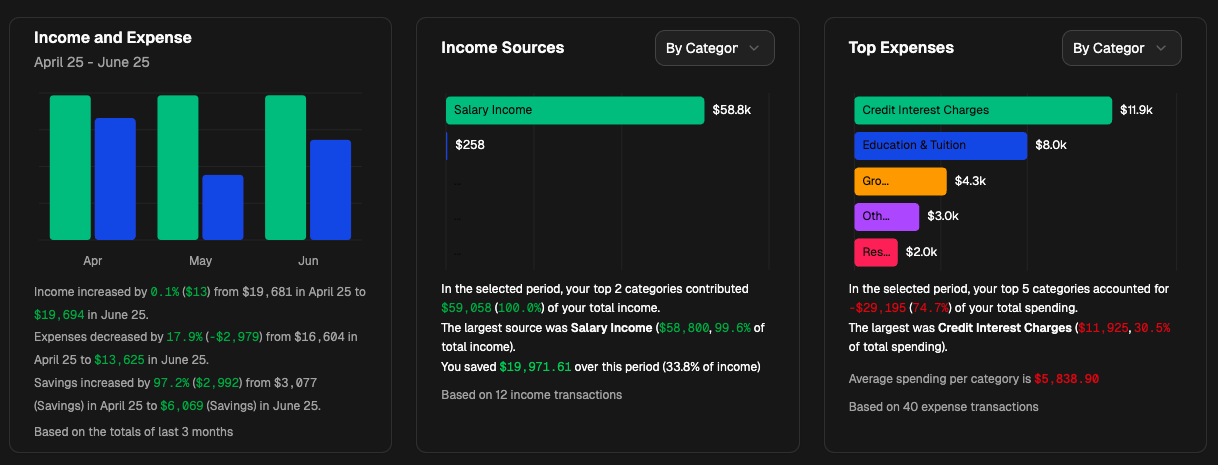Click the May axis label
The width and height of the screenshot is (1218, 465).
pos(200,261)
